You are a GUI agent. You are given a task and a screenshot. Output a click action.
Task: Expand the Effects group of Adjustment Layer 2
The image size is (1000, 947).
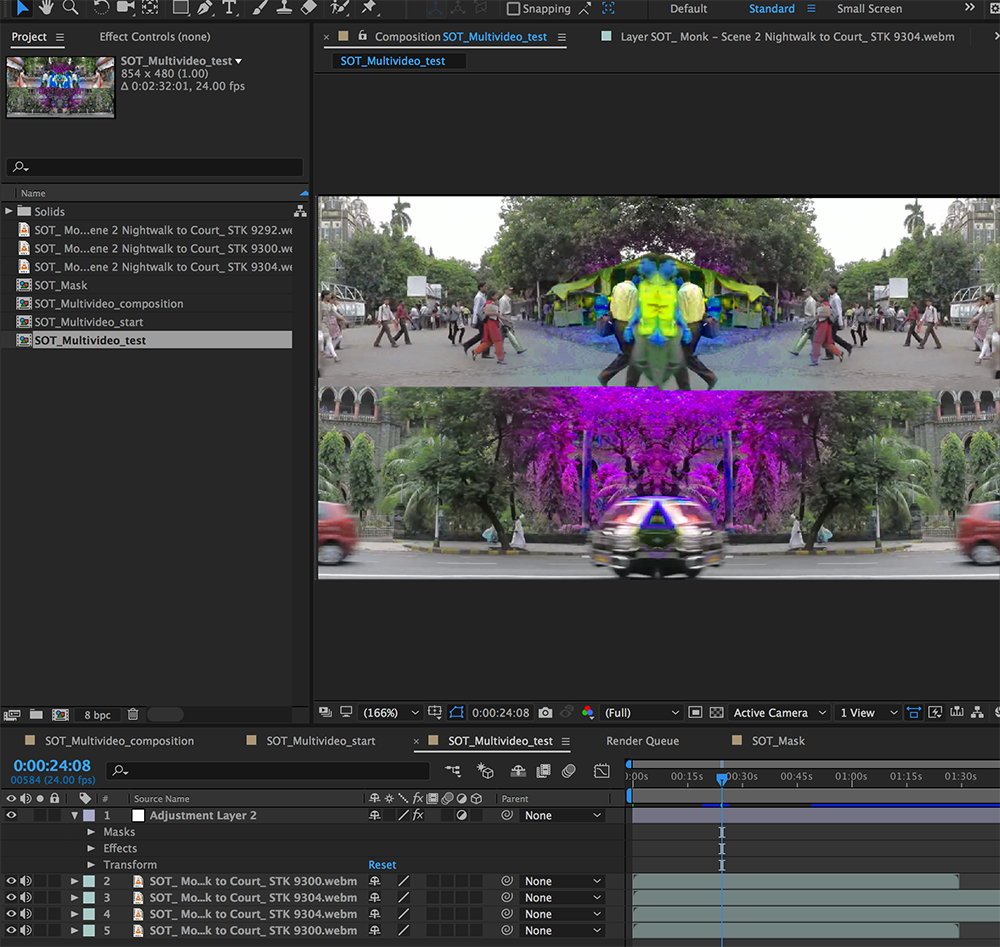(92, 849)
